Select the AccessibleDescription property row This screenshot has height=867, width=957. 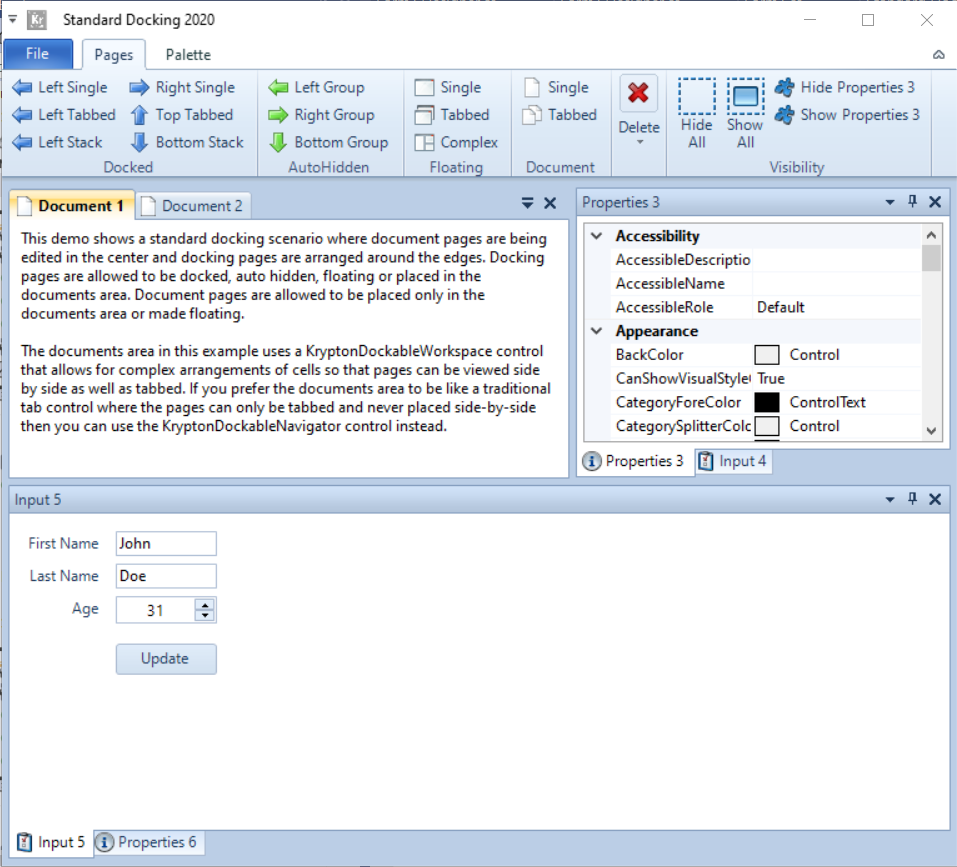[767, 260]
